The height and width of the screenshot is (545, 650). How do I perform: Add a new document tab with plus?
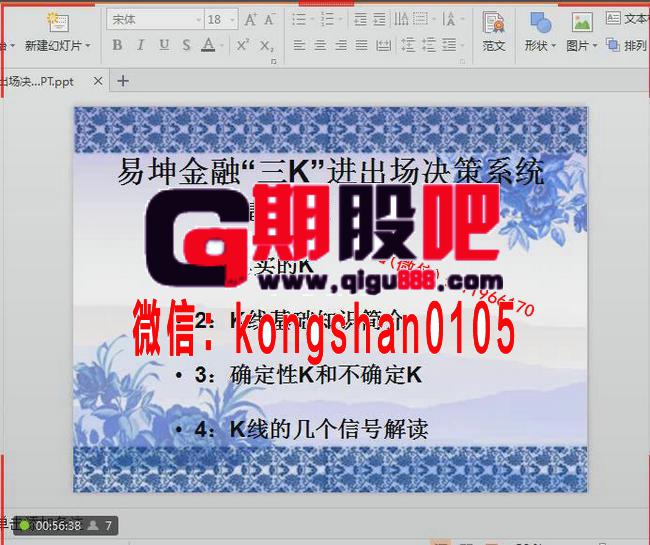tap(123, 81)
